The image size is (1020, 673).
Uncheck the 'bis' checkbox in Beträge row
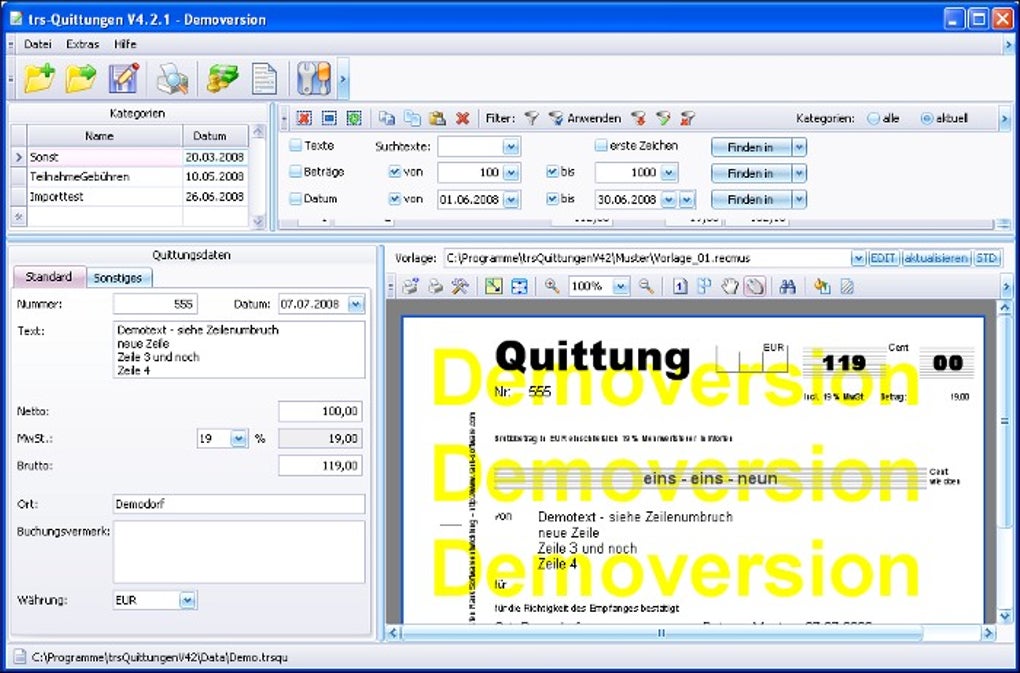pyautogui.click(x=552, y=172)
